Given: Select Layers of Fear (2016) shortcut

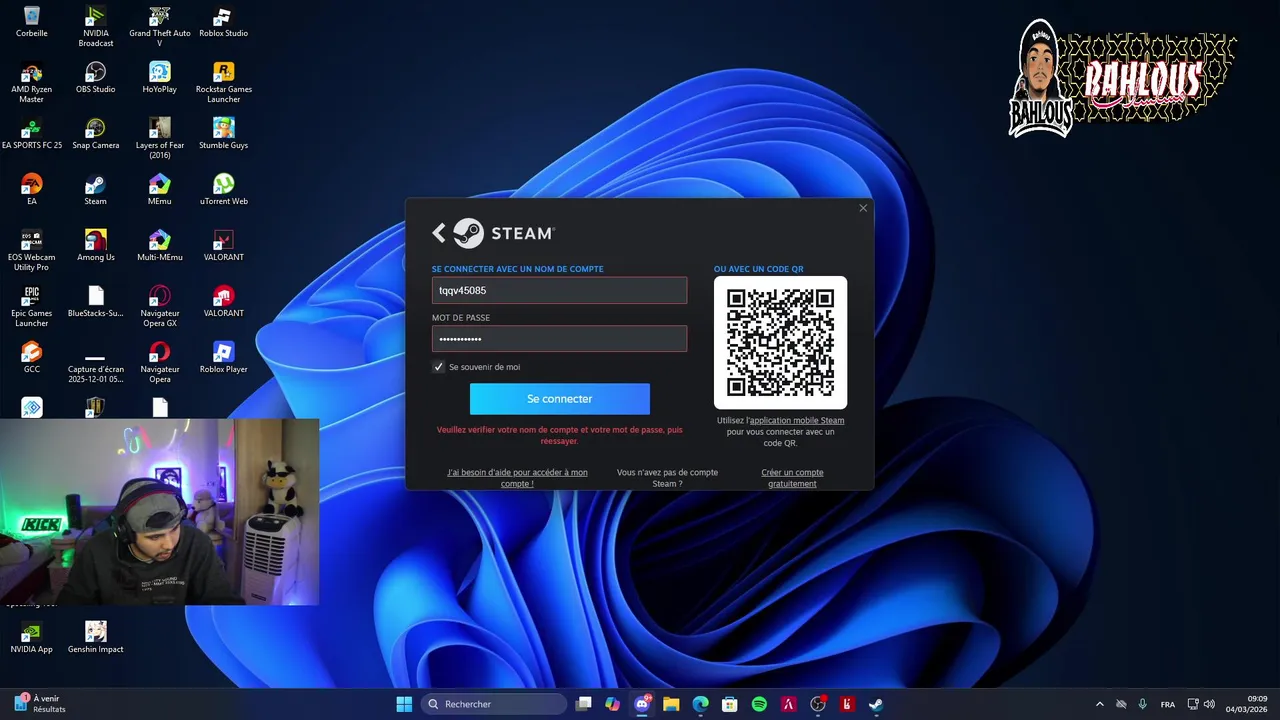Looking at the screenshot, I should [160, 139].
